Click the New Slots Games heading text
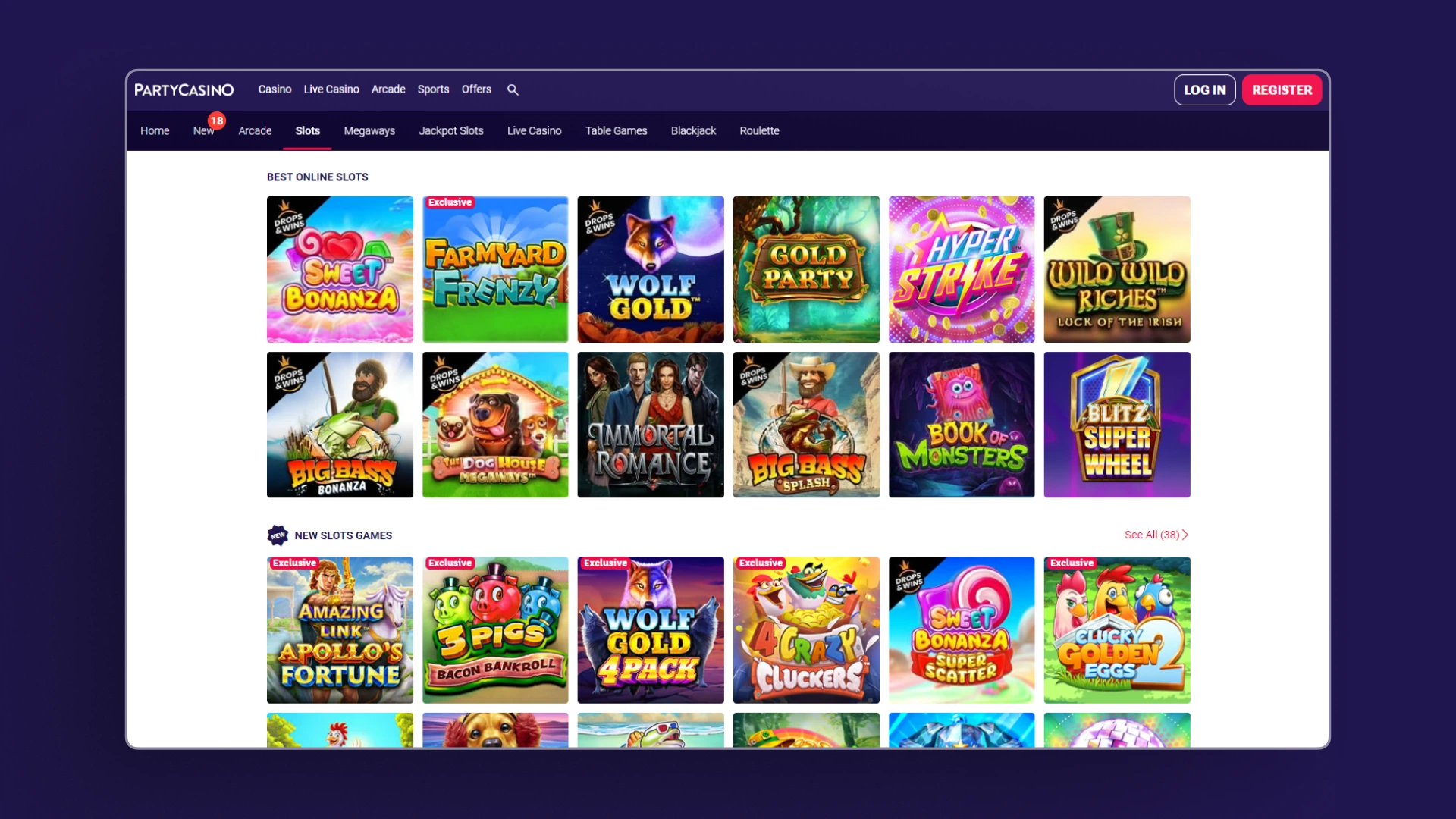Image resolution: width=1456 pixels, height=819 pixels. click(344, 535)
